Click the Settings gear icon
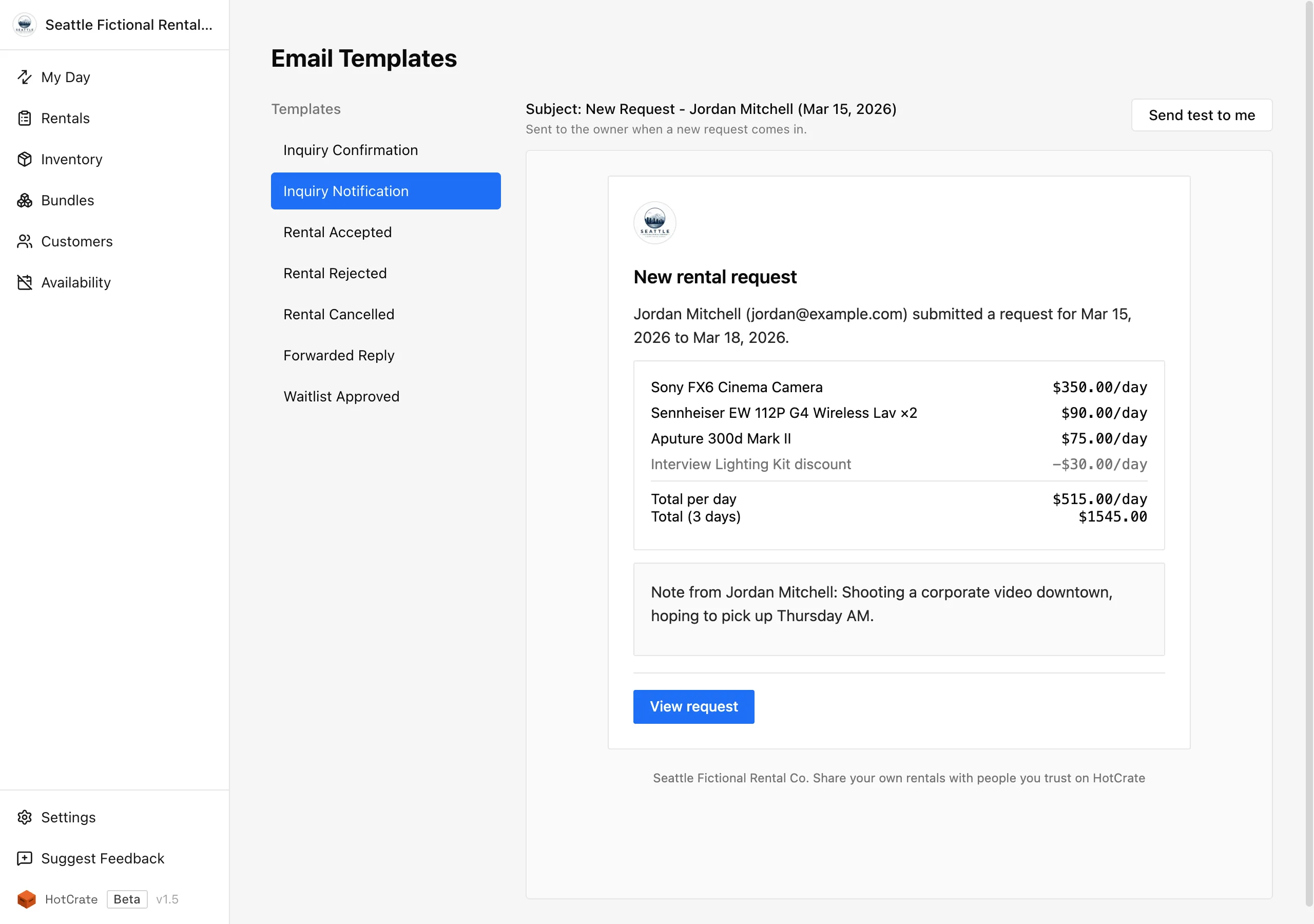1314x924 pixels. click(25, 817)
